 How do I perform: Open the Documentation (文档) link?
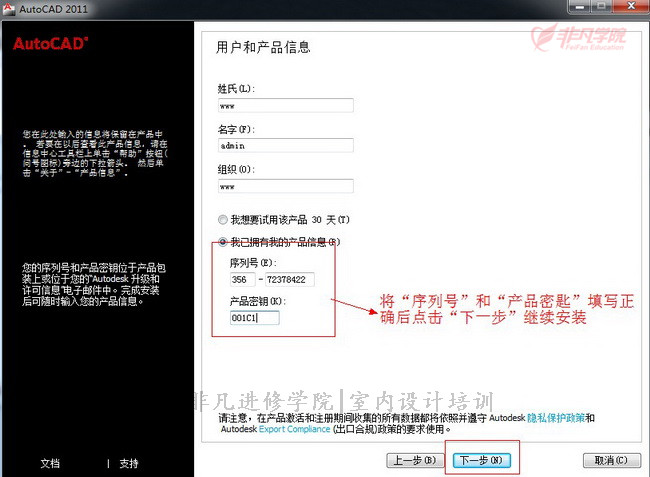50,463
